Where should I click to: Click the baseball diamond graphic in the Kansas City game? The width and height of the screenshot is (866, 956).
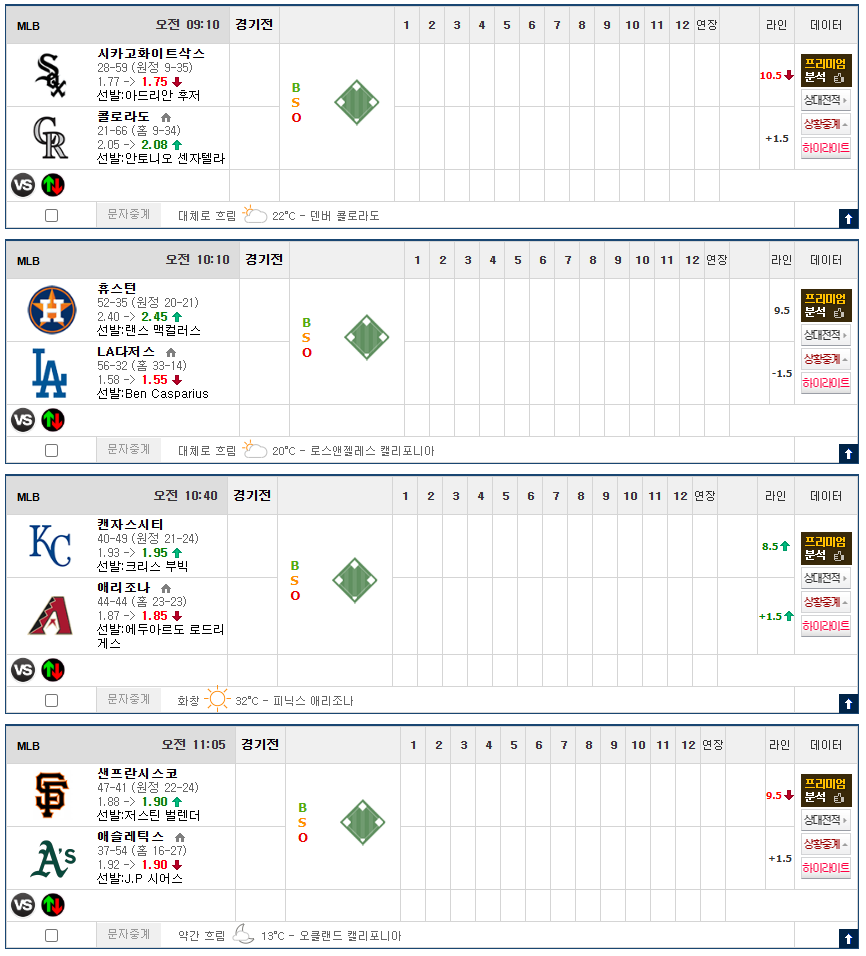coord(355,580)
